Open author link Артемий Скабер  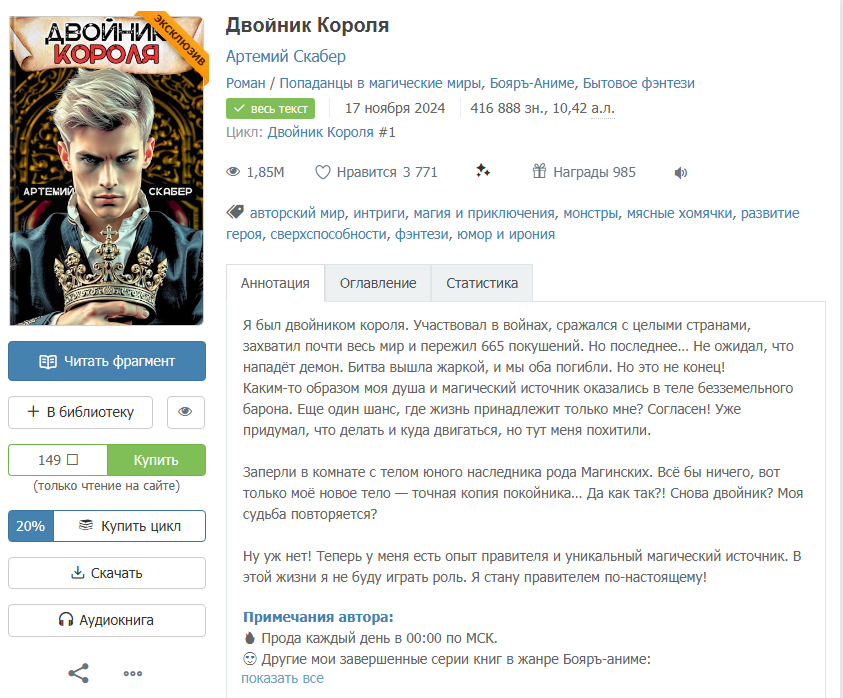(x=285, y=56)
